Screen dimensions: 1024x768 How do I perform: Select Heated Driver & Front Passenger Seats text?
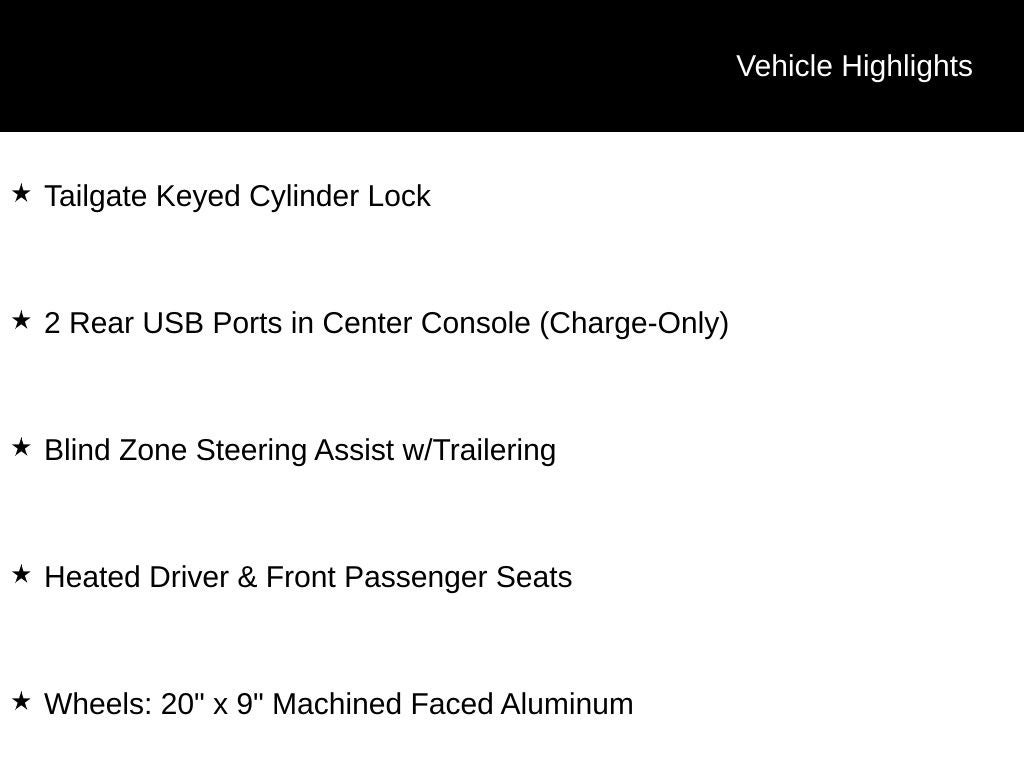[x=308, y=578]
